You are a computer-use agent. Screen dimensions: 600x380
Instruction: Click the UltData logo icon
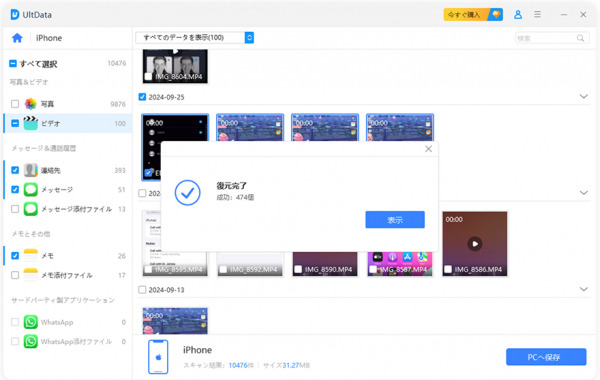tap(15, 15)
